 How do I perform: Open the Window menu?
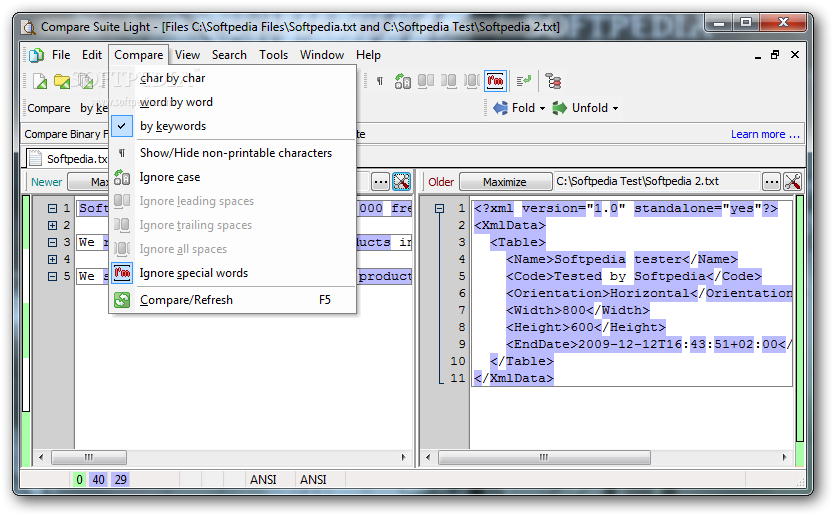322,55
